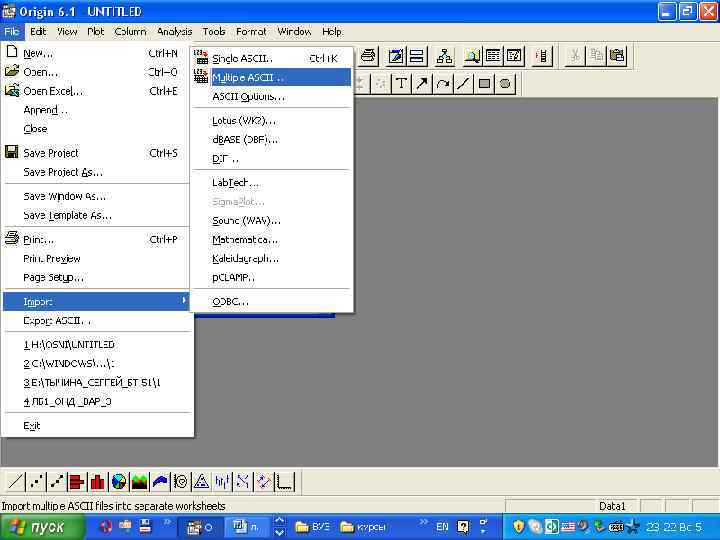Select ODBC import entry
The height and width of the screenshot is (540, 720).
[x=272, y=302]
